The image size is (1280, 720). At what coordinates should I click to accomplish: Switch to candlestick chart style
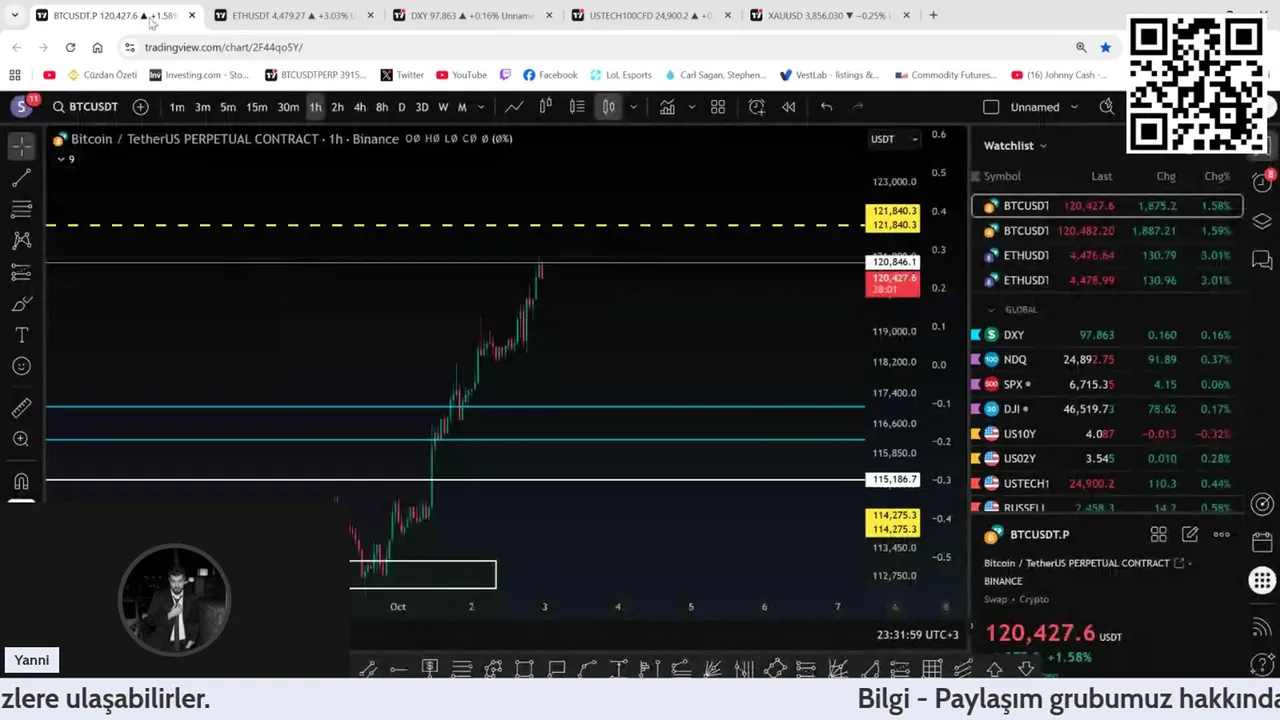tap(608, 107)
